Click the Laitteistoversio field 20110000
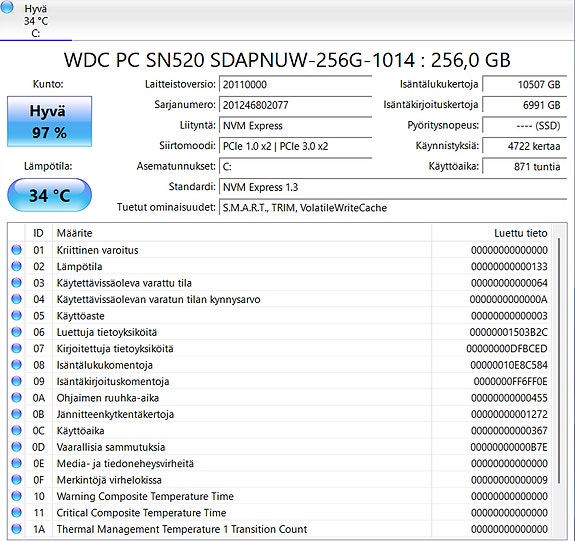The image size is (575, 541). (295, 84)
